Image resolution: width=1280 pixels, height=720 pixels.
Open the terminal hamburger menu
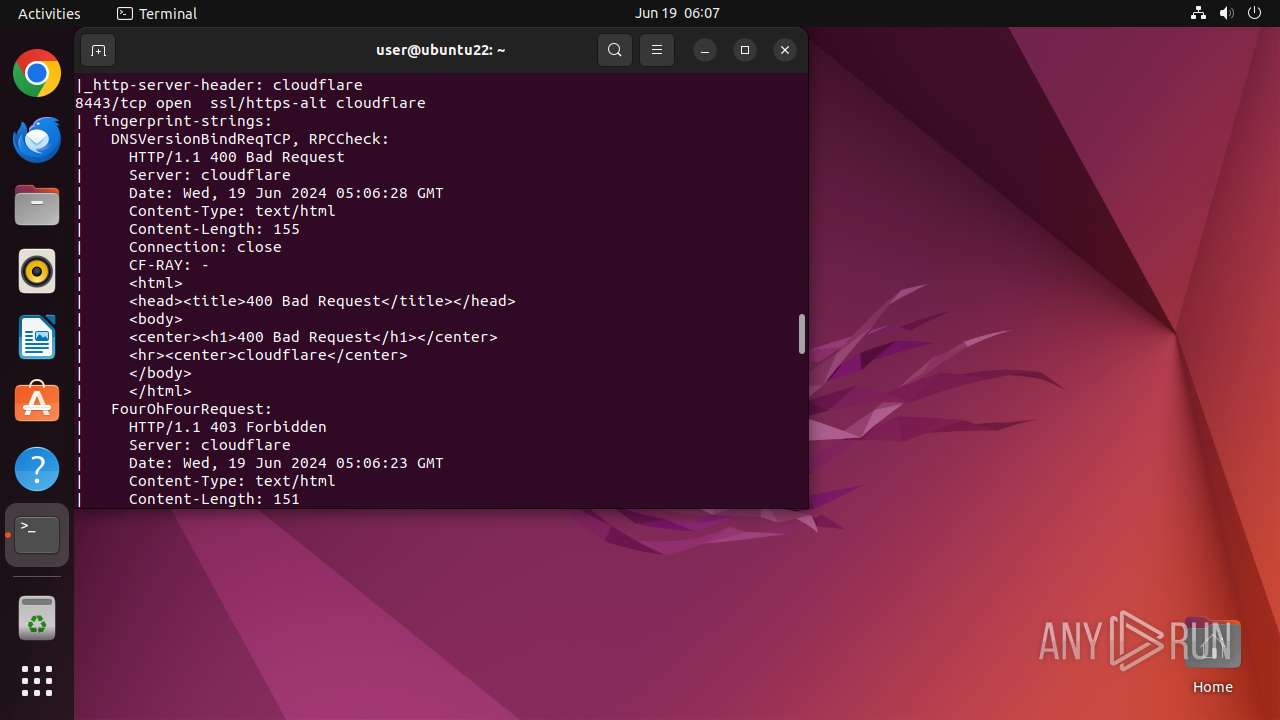pyautogui.click(x=657, y=50)
